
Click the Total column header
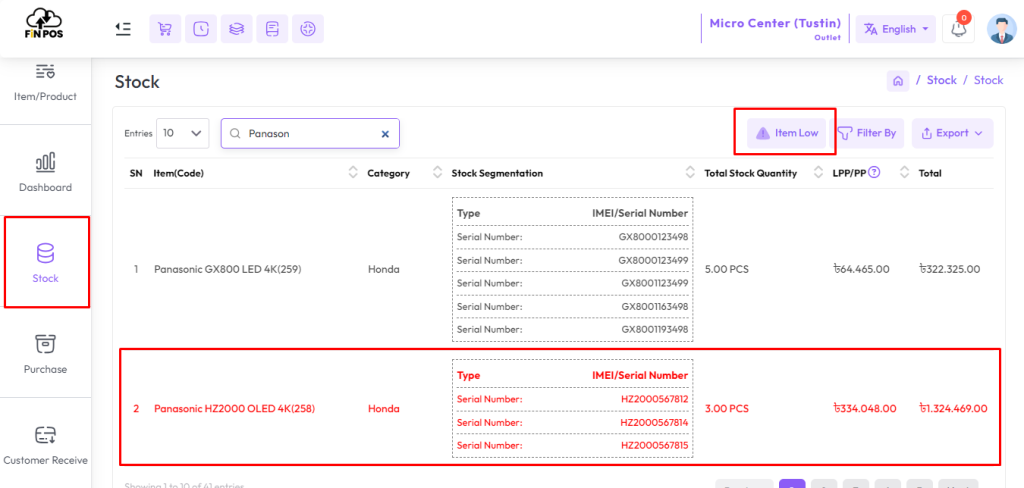tap(929, 173)
